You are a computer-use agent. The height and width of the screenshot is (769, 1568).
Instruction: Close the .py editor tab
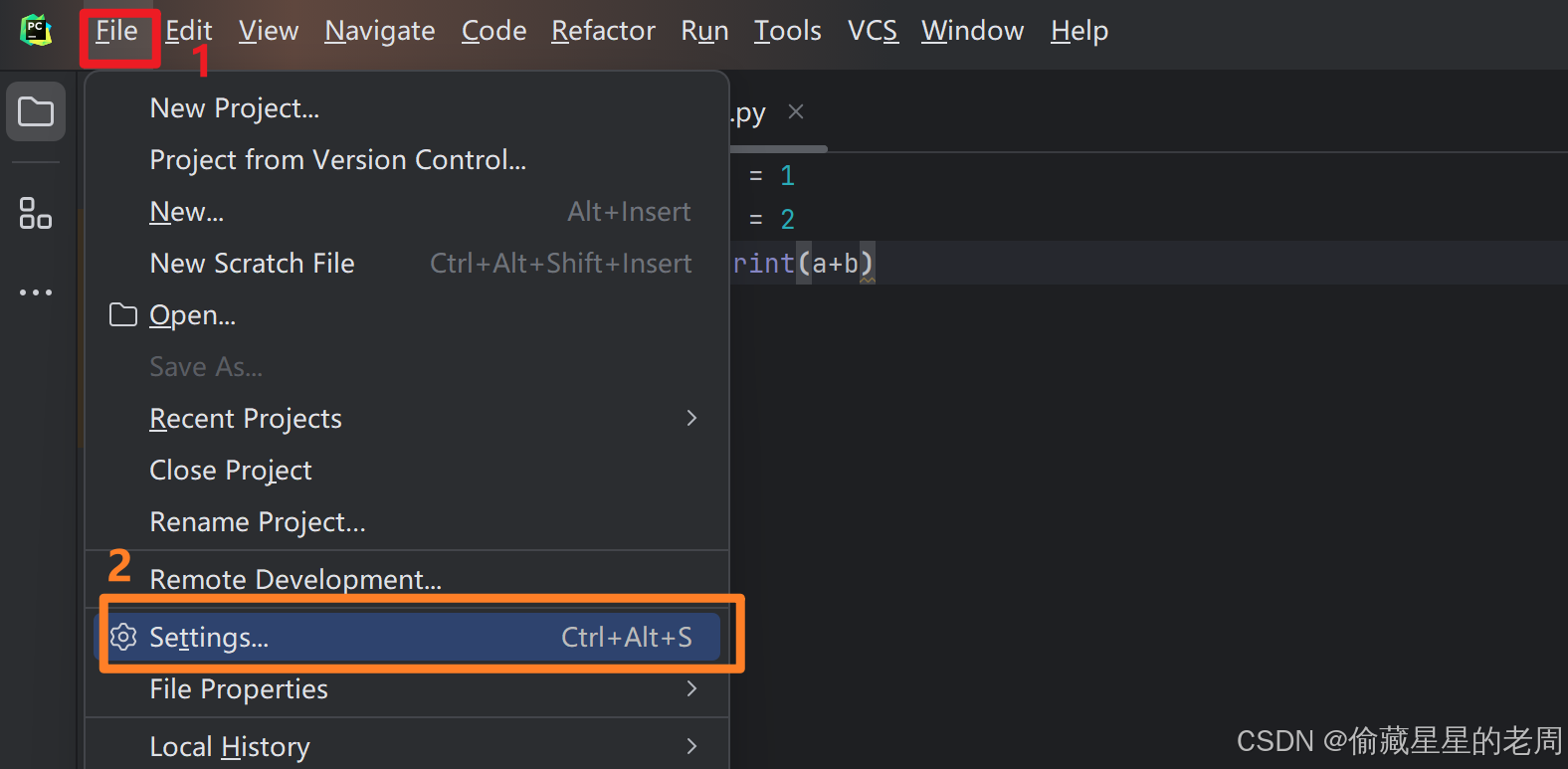pyautogui.click(x=796, y=111)
